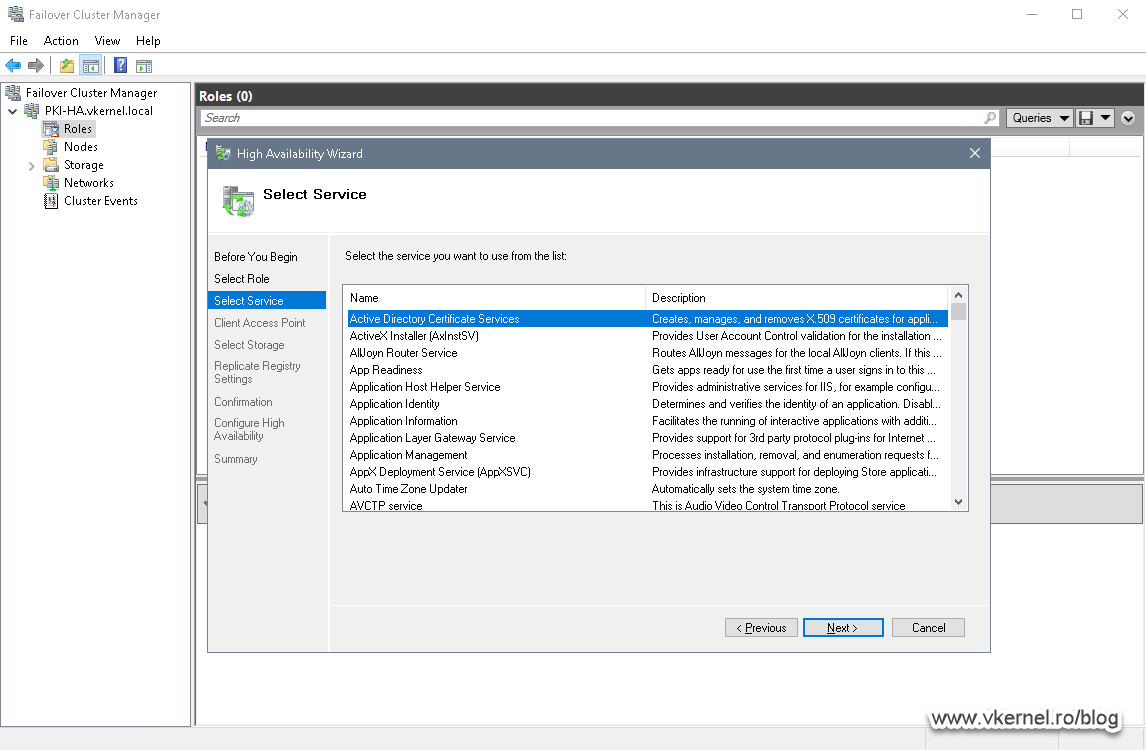Select the Storage tree item label
This screenshot has width=1146, height=750.
(83, 165)
